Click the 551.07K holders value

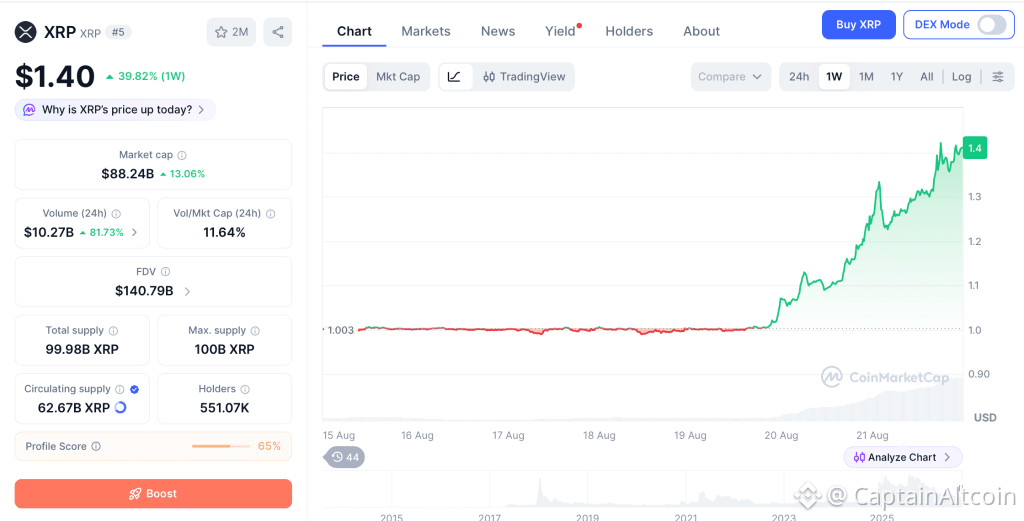225,408
